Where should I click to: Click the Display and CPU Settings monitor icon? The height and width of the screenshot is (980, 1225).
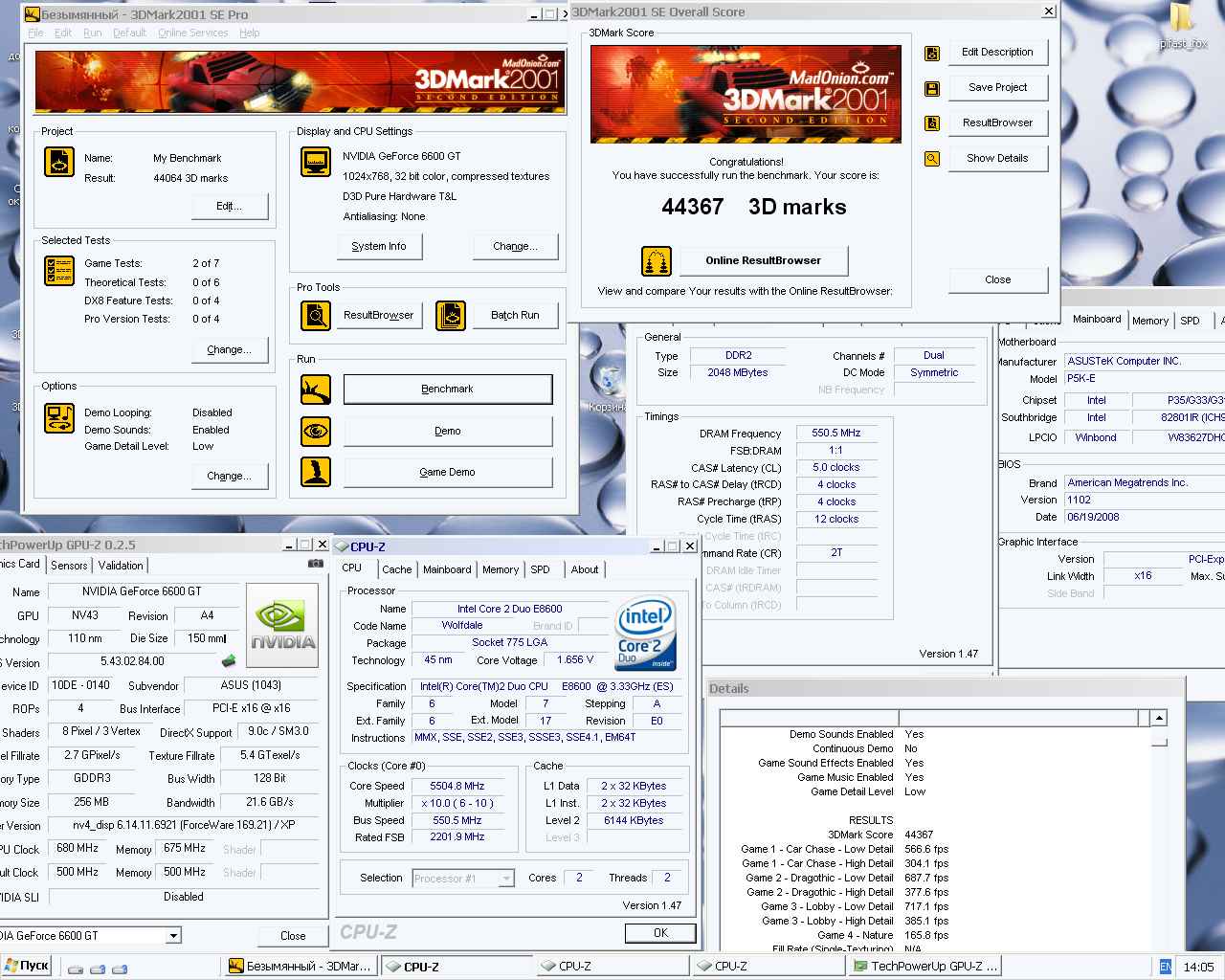pos(316,162)
